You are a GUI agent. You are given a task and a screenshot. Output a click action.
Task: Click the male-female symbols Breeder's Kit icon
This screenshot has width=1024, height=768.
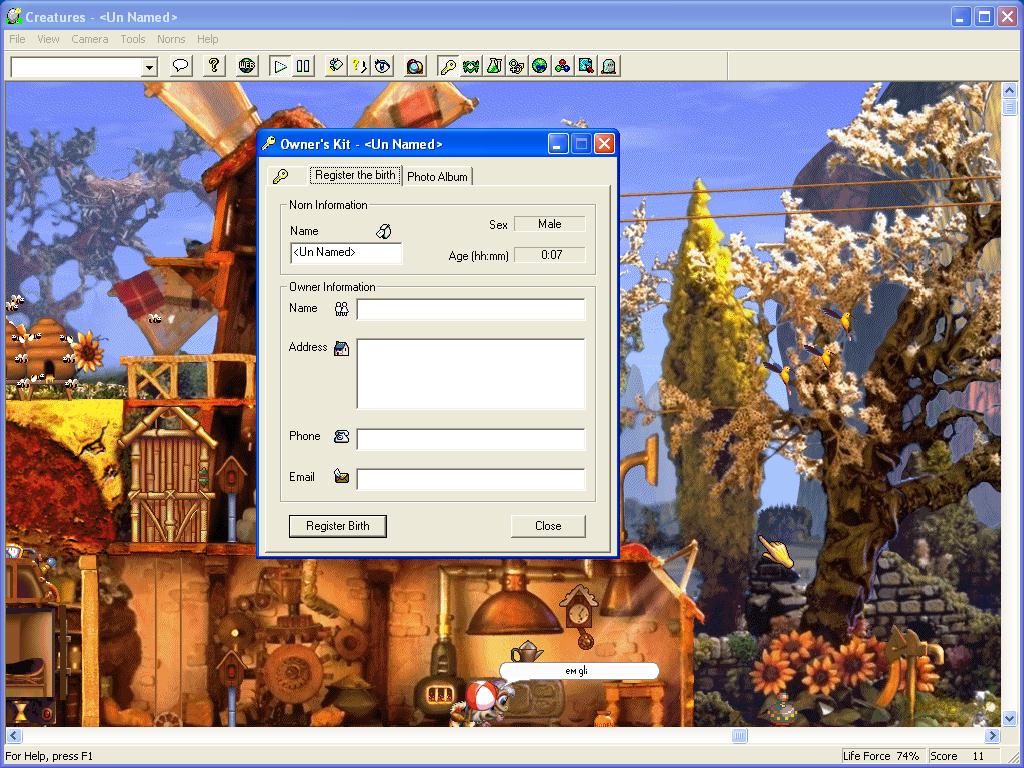(517, 66)
